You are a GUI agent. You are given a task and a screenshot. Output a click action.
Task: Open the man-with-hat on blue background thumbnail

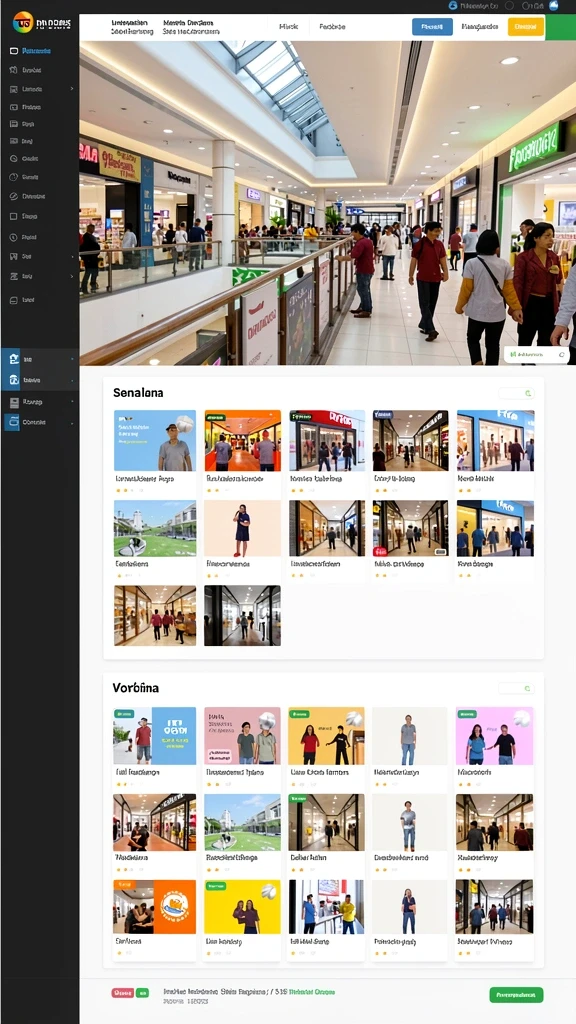click(x=155, y=440)
